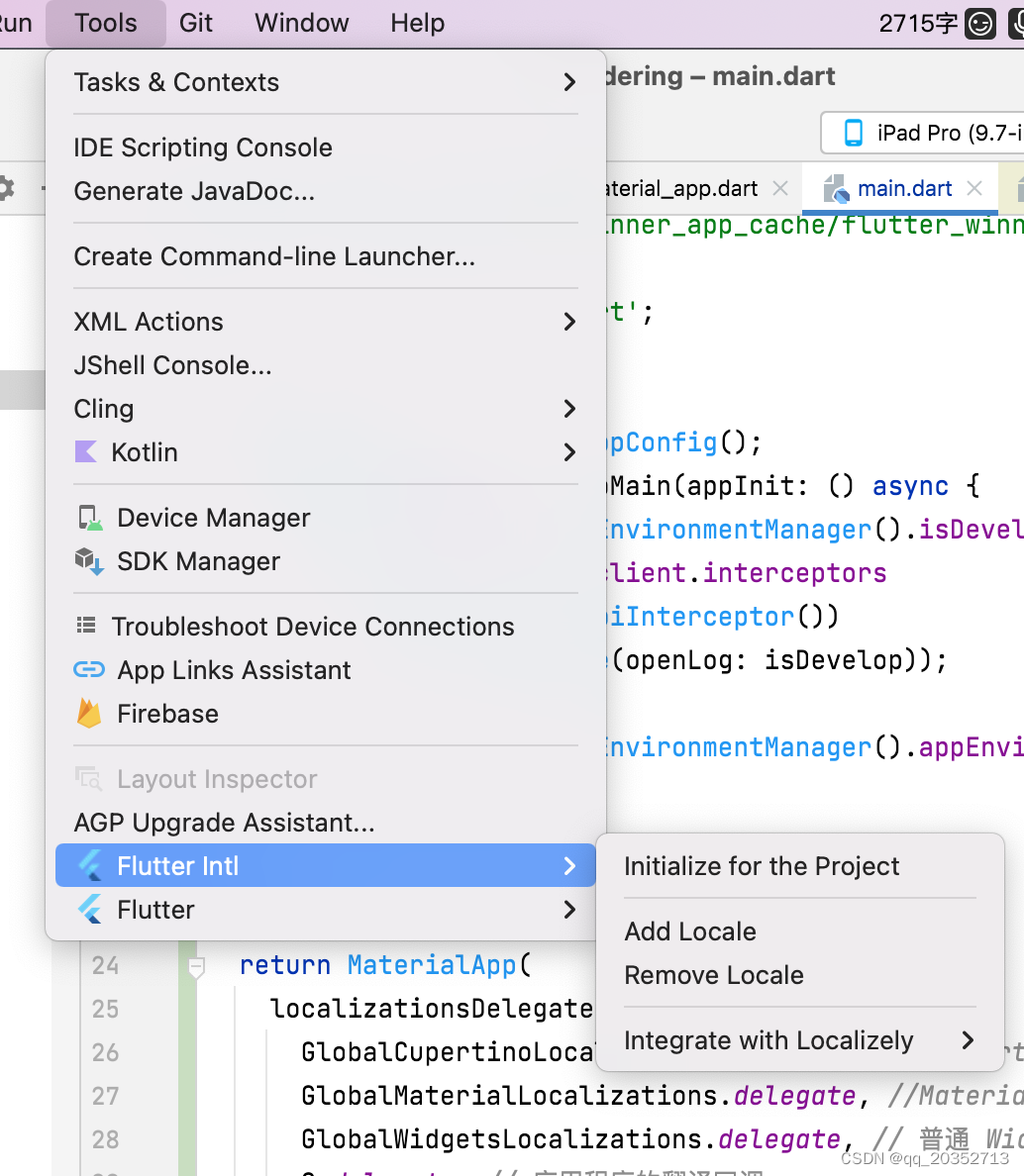Open the Git menu
Screen dimensions: 1024x1176
coord(195,22)
